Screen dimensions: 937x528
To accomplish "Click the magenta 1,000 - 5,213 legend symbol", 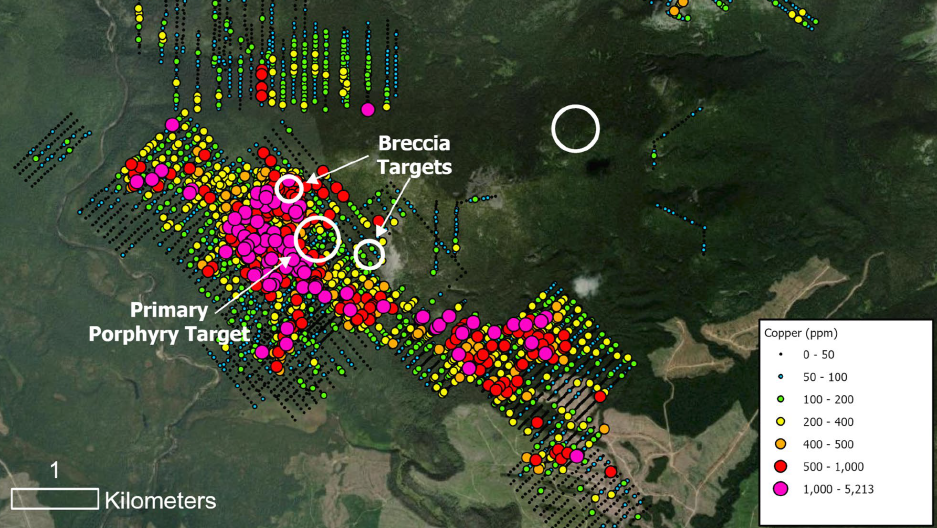I will click(x=782, y=488).
